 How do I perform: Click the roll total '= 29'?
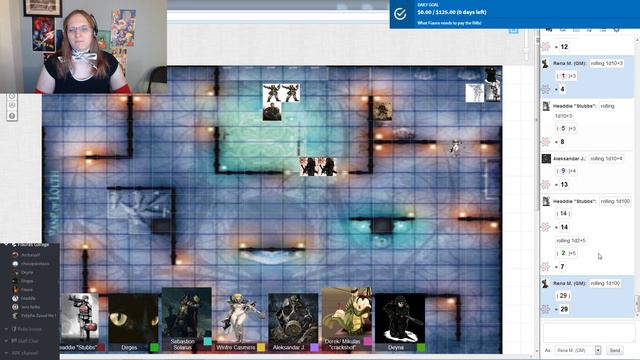point(562,309)
